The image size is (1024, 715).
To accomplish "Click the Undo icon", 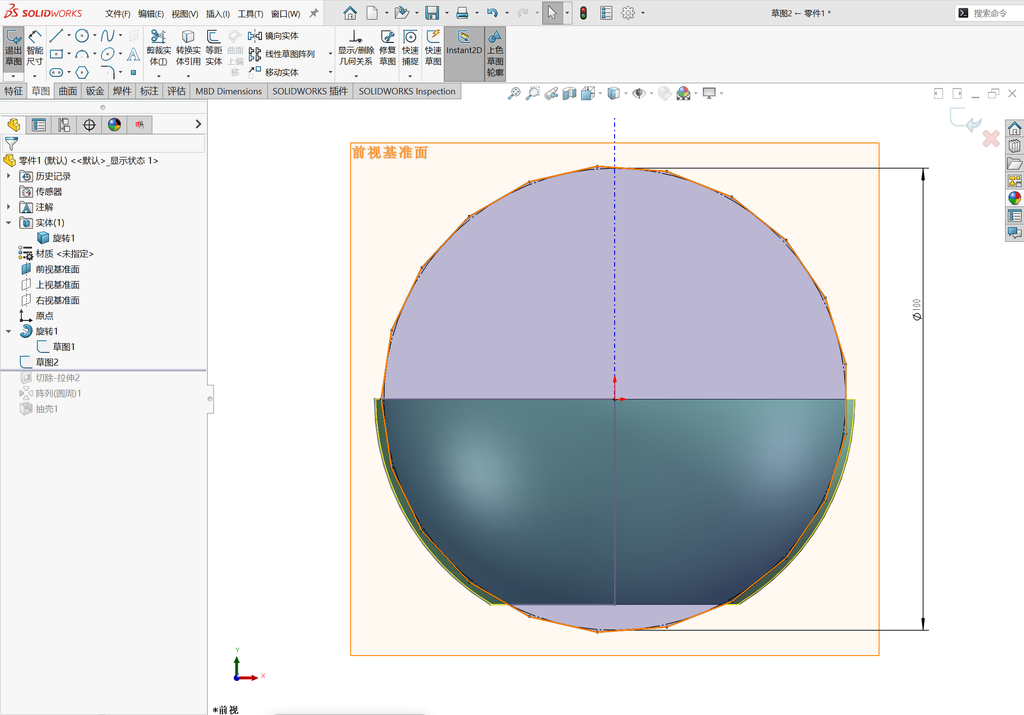I will click(492, 12).
